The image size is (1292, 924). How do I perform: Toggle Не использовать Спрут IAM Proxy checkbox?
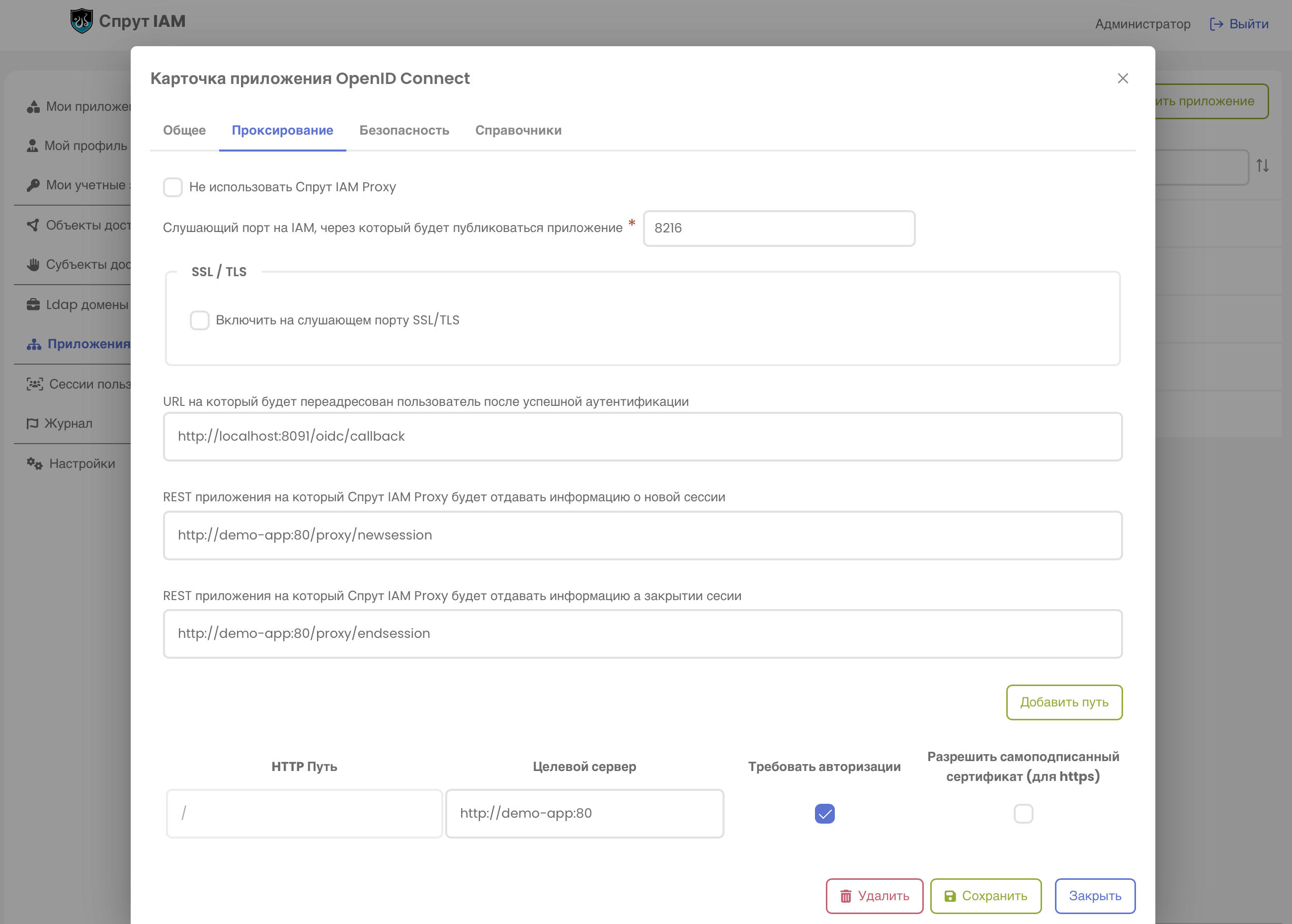[173, 187]
